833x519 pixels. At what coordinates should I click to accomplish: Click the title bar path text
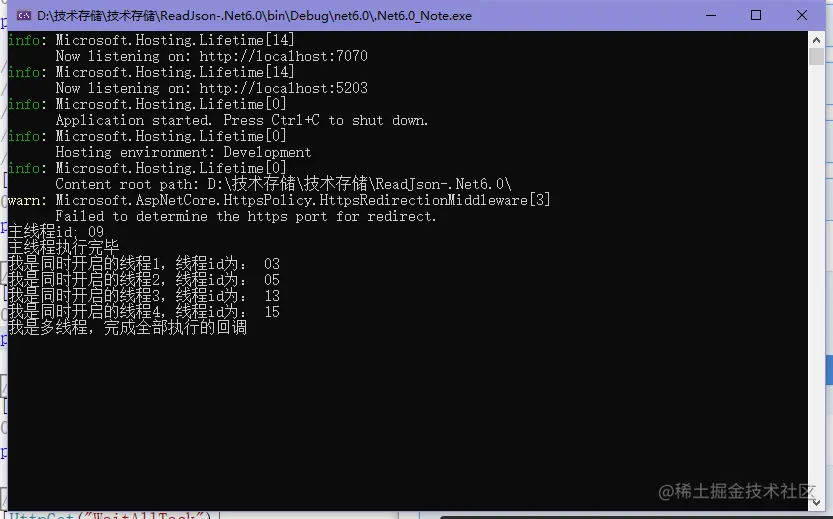[254, 16]
